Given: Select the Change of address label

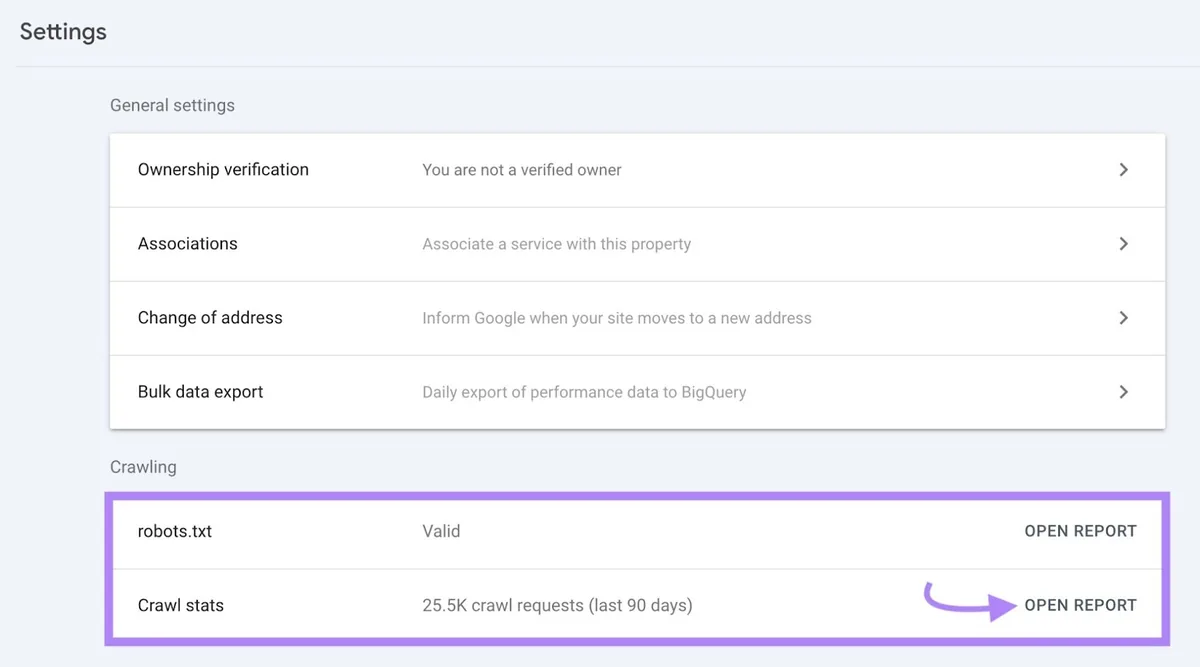Looking at the screenshot, I should (x=210, y=318).
